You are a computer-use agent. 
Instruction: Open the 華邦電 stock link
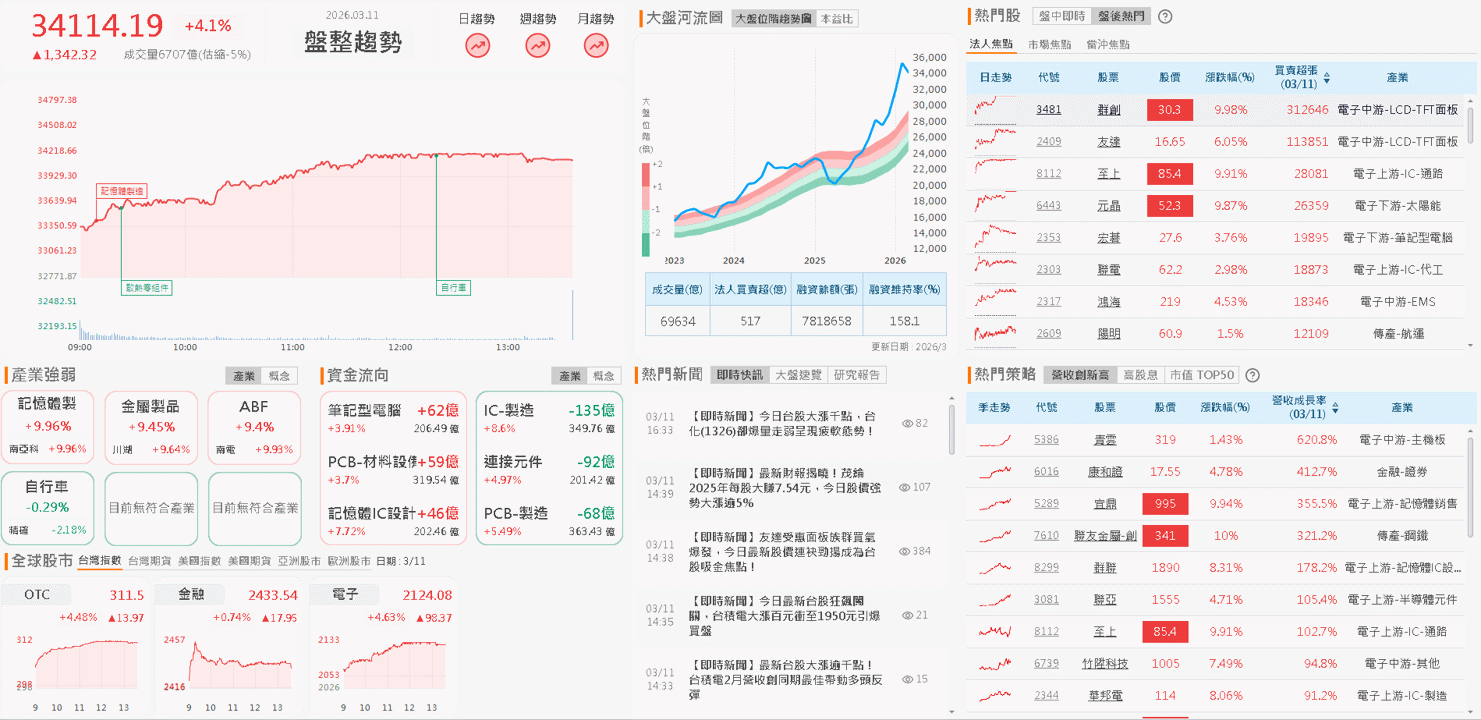coord(1106,695)
